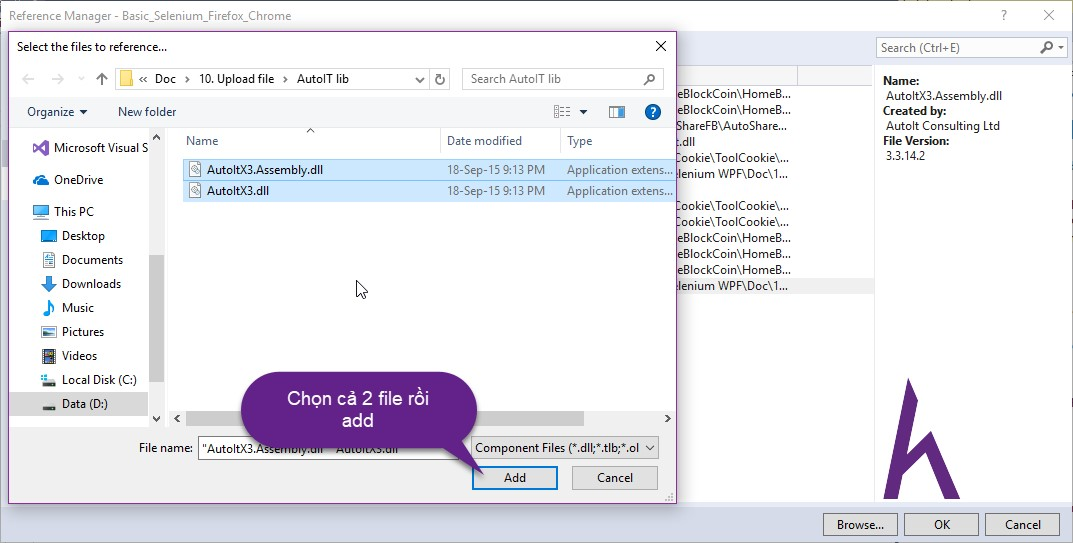Cancel the file selection dialog
Screen dimensions: 1073x543
(615, 478)
